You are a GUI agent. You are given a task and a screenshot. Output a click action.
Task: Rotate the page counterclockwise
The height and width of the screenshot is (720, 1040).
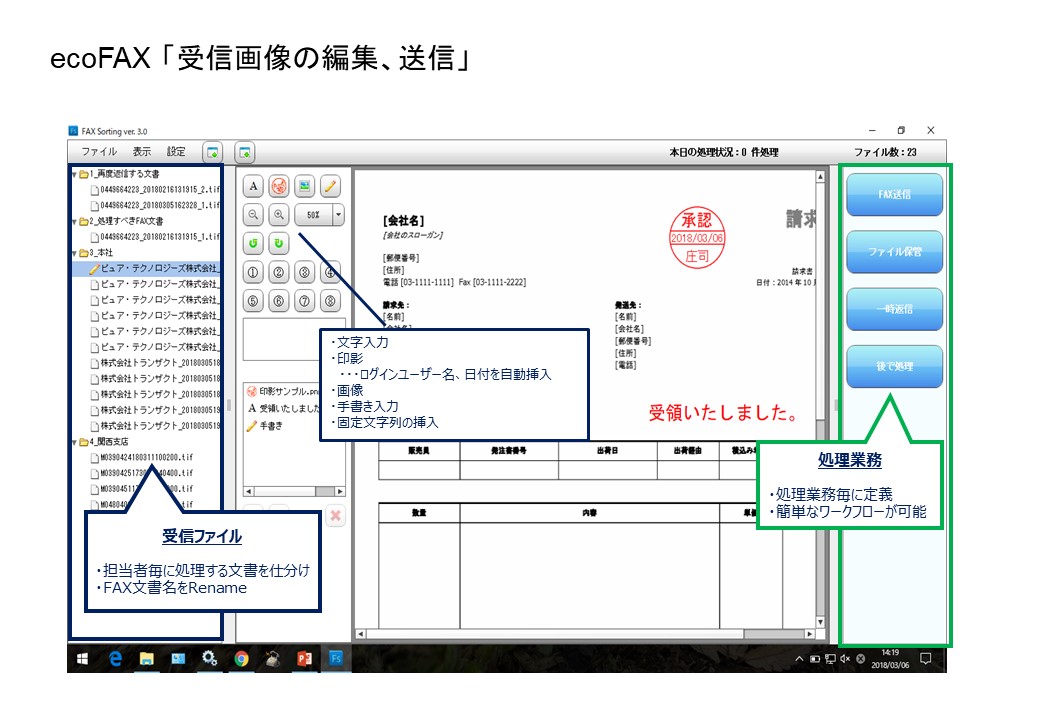pos(253,243)
